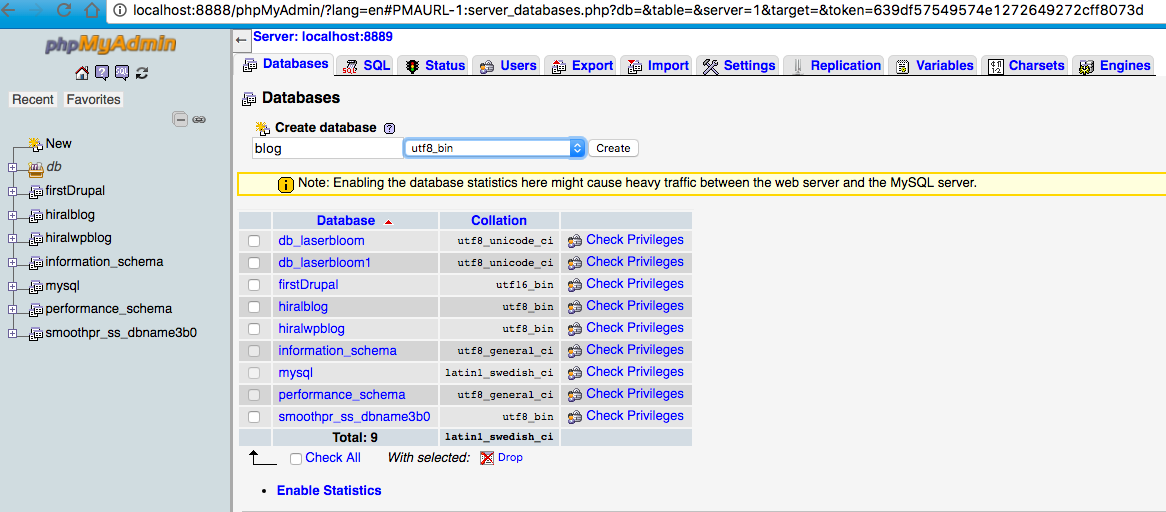Tick checkbox for hiralblog row

(x=254, y=306)
